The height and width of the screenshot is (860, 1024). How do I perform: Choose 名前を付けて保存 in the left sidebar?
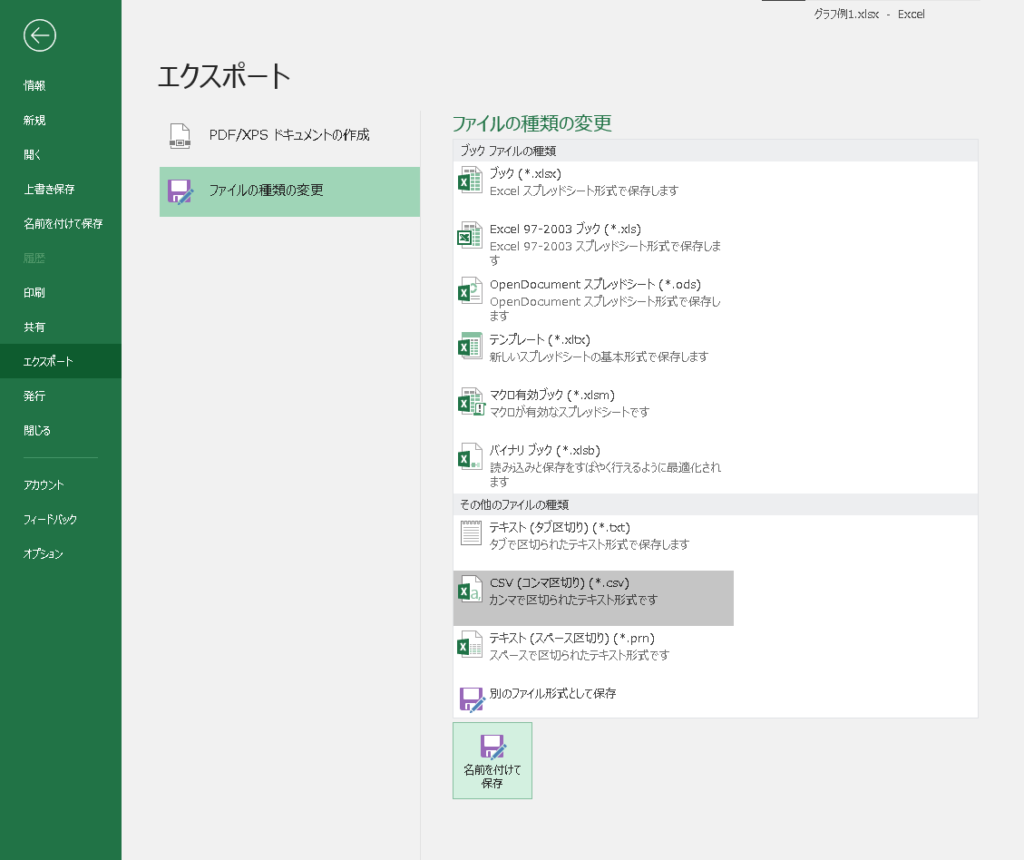coord(63,224)
